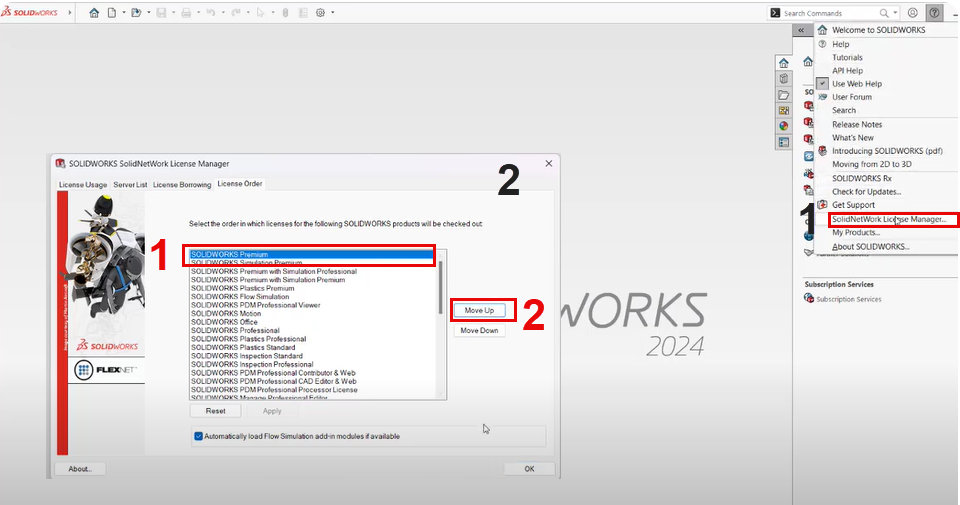This screenshot has height=505, width=960.
Task: Open Get Support menu item
Action: 853,205
